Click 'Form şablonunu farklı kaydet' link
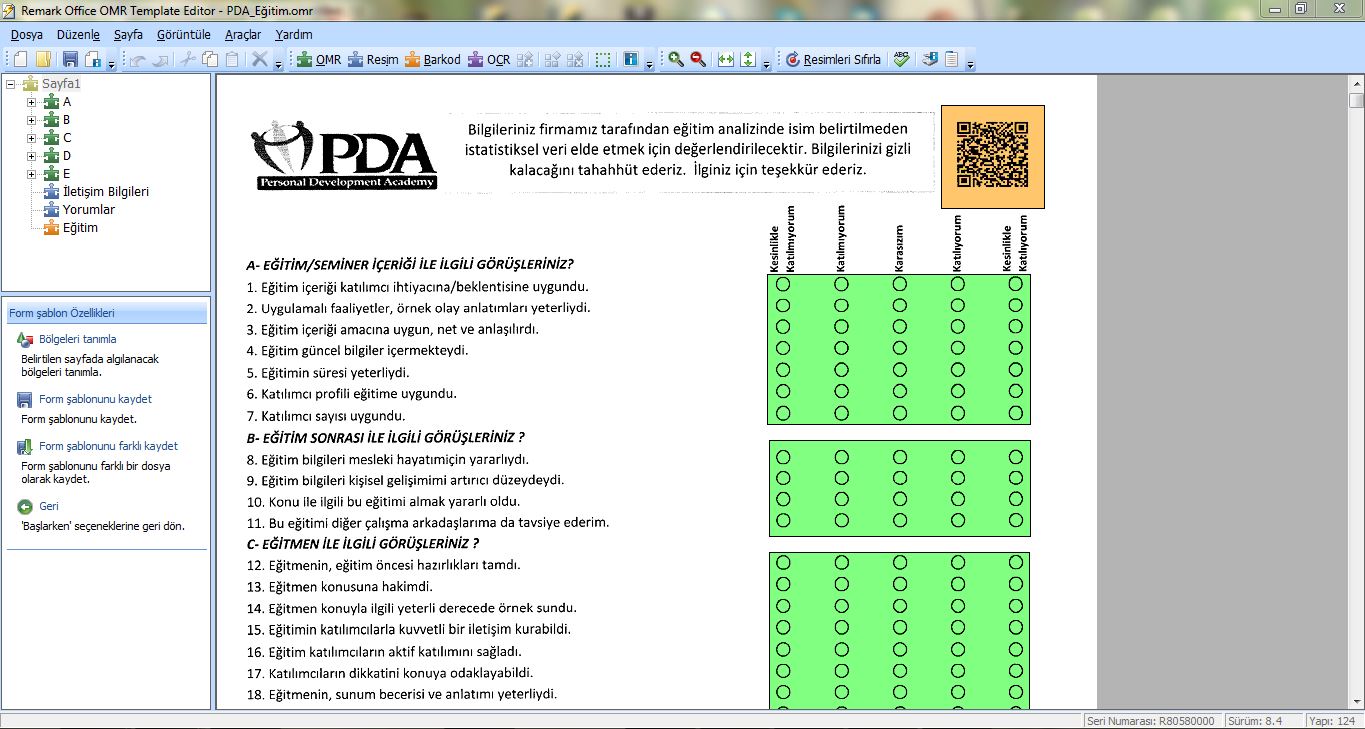 click(108, 446)
